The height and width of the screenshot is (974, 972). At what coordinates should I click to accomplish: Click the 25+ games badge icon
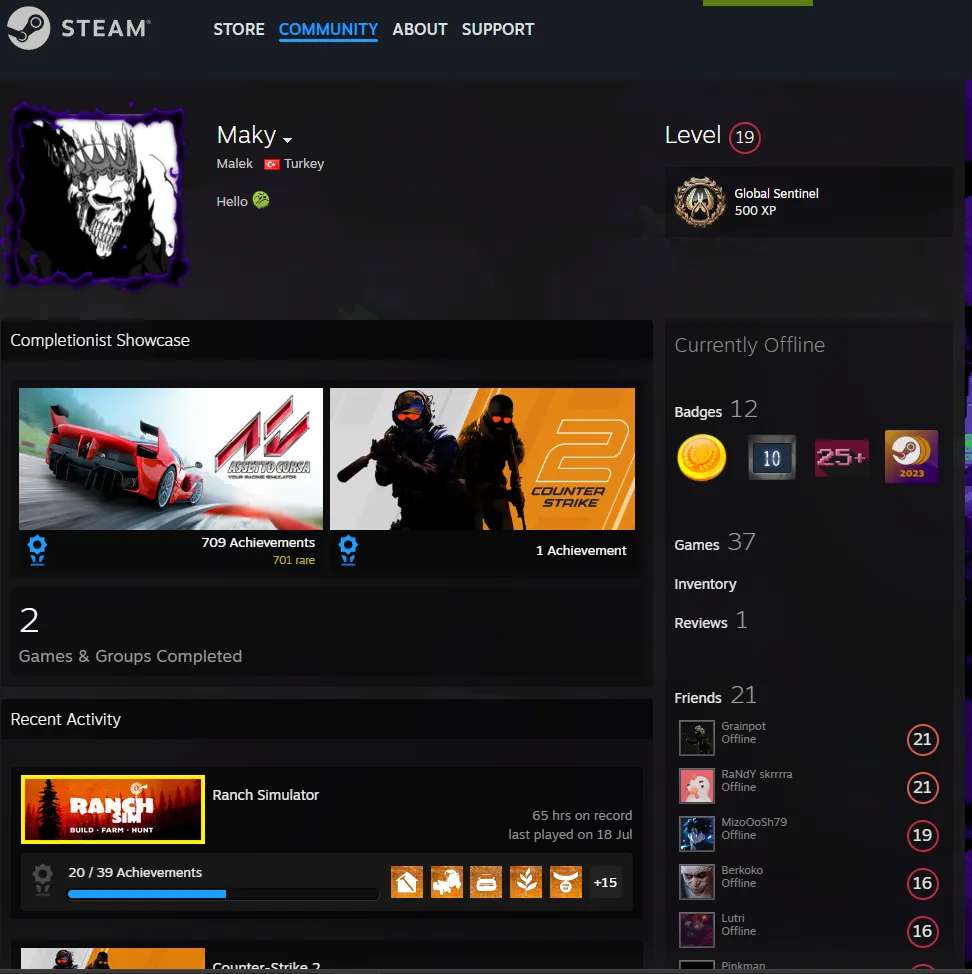[842, 458]
